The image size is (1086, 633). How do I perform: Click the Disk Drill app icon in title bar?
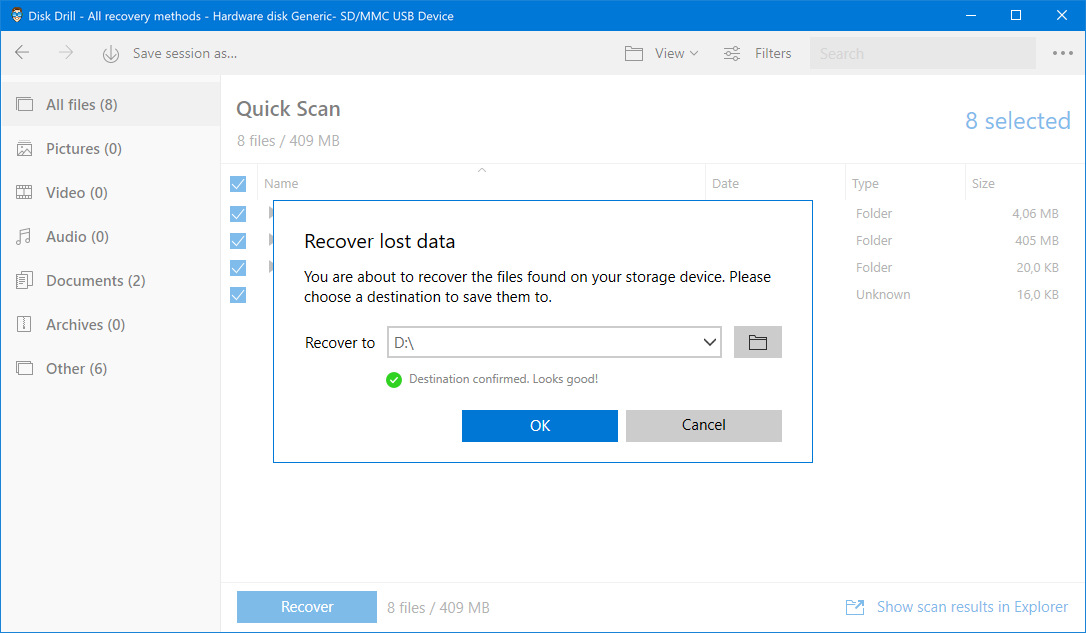[17, 15]
